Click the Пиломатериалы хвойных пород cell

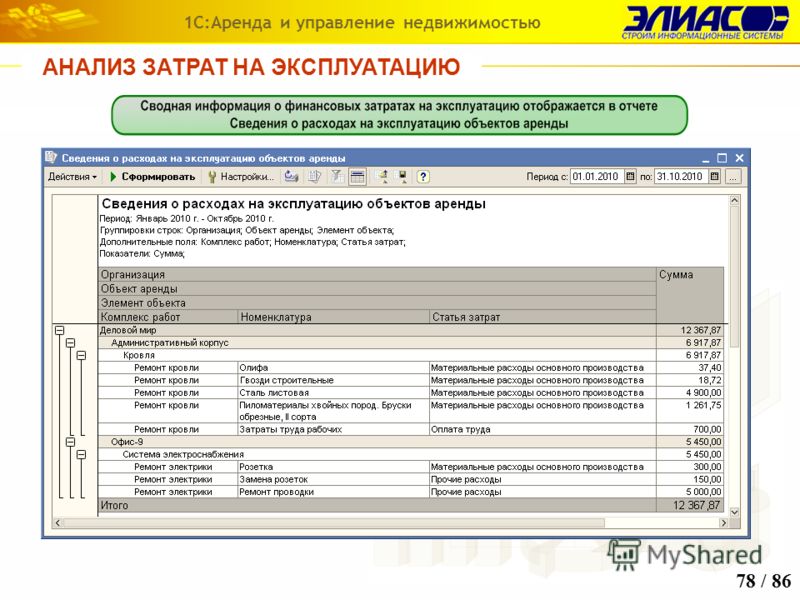[333, 411]
